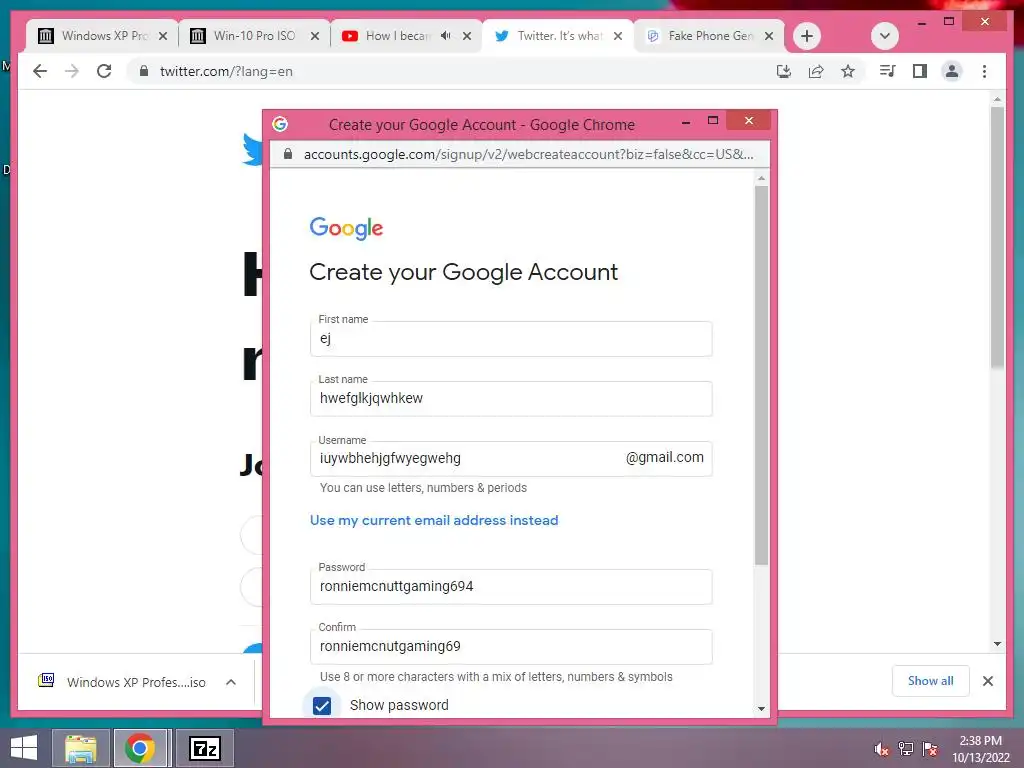This screenshot has width=1024, height=768.
Task: Click the main Twitter page scrollbar thumb
Action: click(x=997, y=236)
